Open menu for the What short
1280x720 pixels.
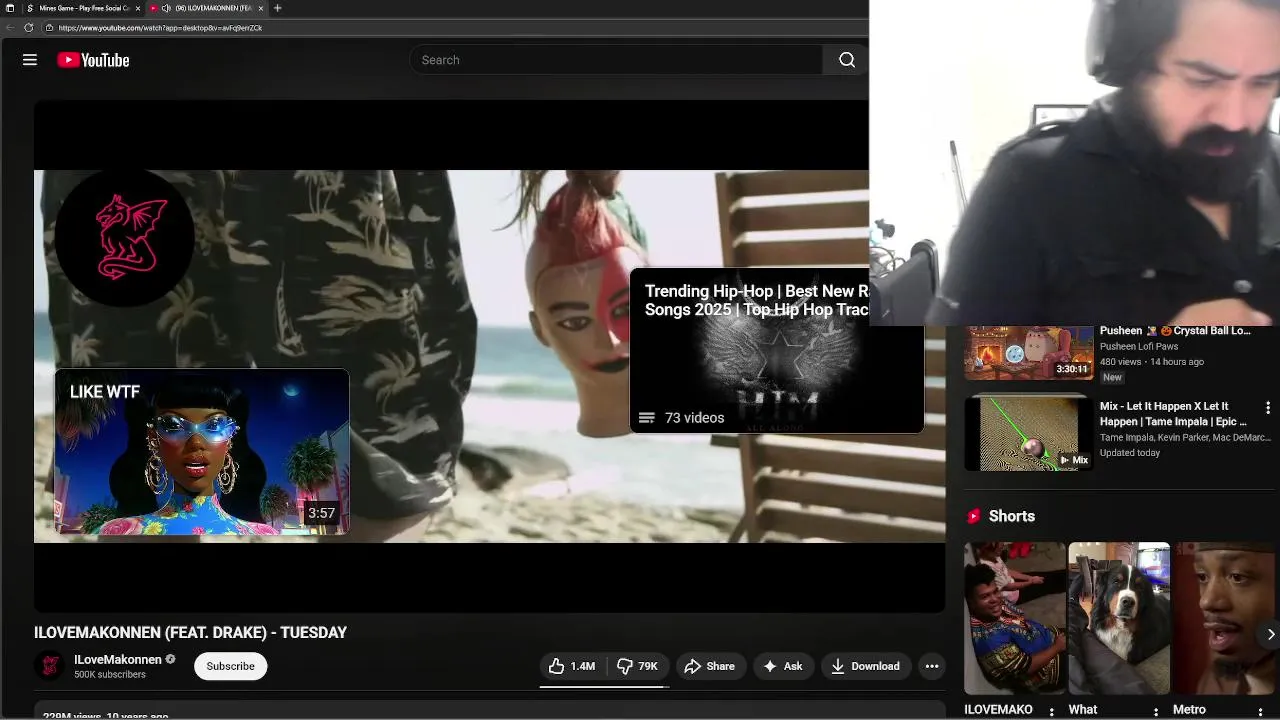coord(1156,711)
